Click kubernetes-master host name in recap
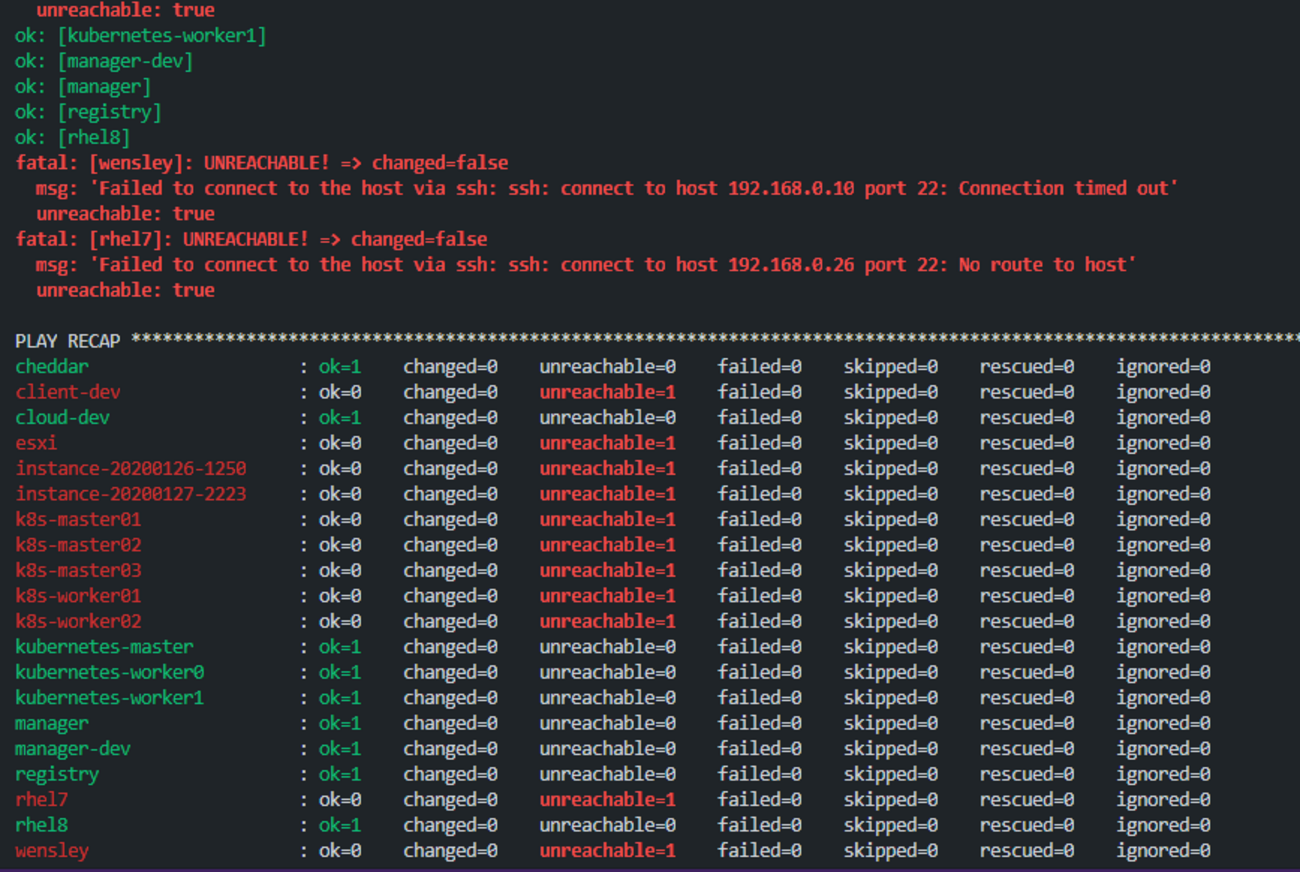 click(104, 647)
